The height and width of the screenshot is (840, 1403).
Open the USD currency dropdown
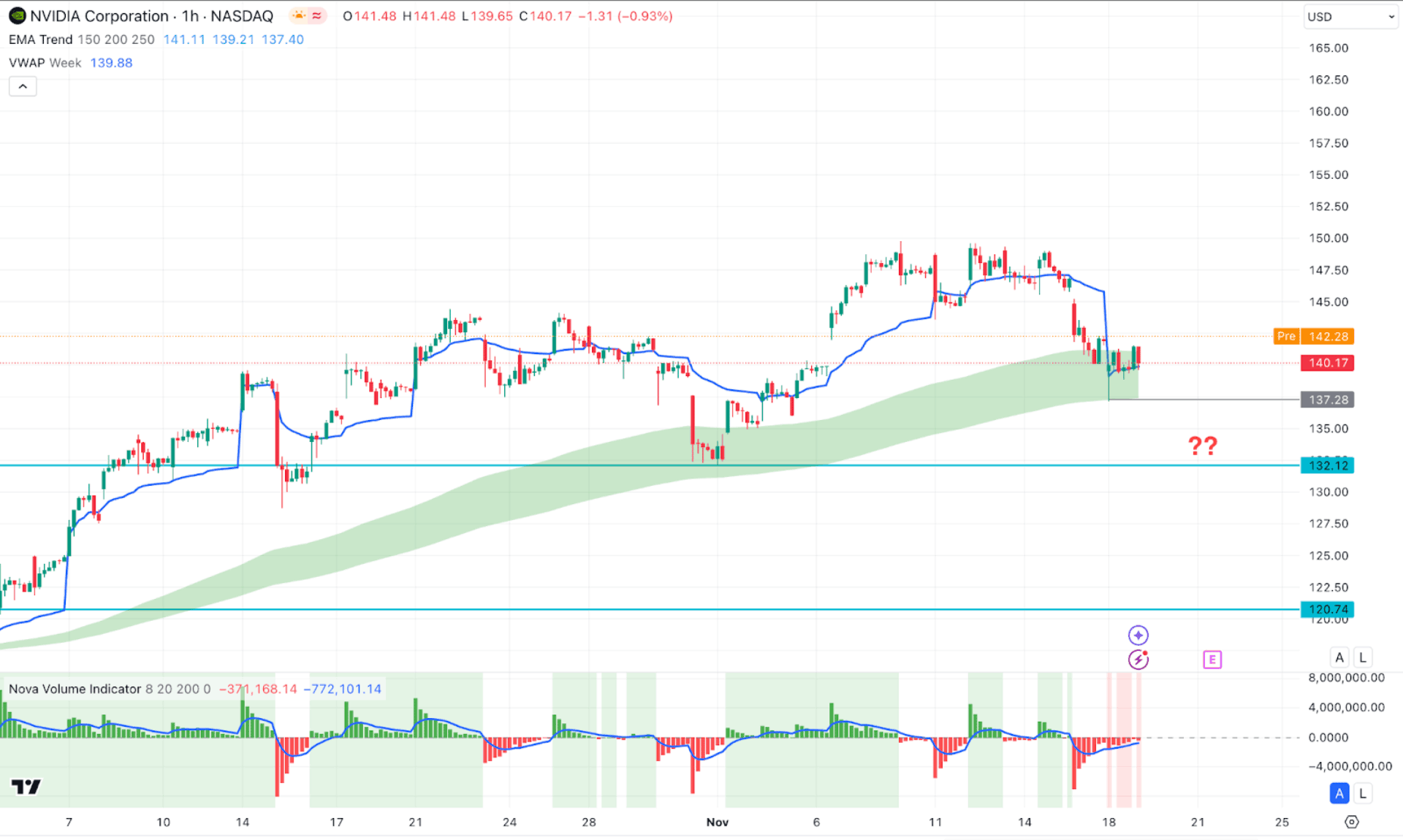tap(1350, 17)
